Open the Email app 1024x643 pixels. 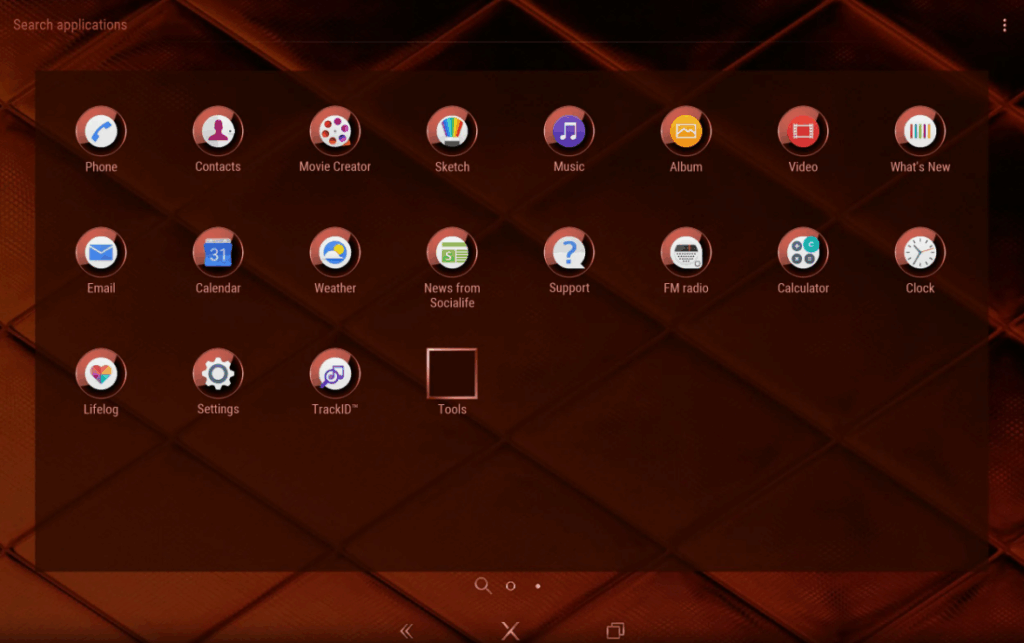[x=101, y=253]
